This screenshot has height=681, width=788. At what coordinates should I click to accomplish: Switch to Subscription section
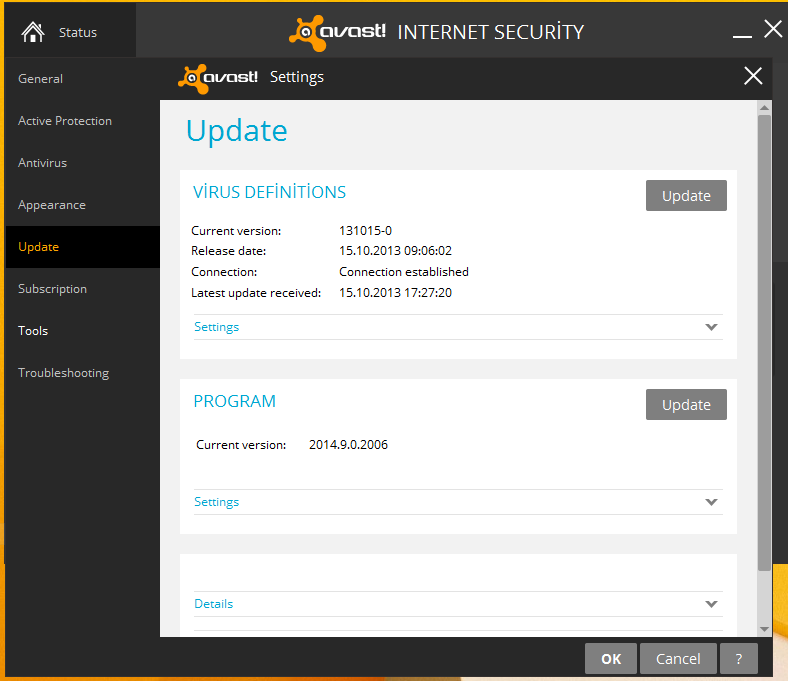(x=53, y=289)
